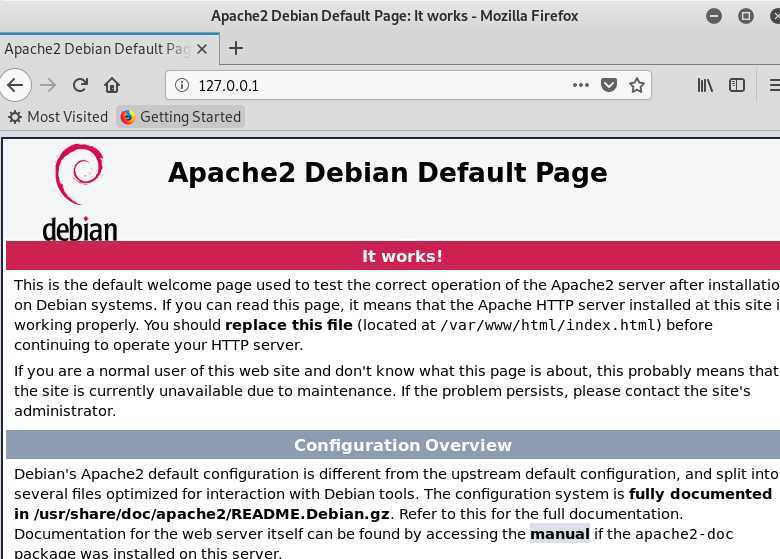The image size is (780, 559).
Task: Click the forward navigation arrow
Action: tap(48, 86)
